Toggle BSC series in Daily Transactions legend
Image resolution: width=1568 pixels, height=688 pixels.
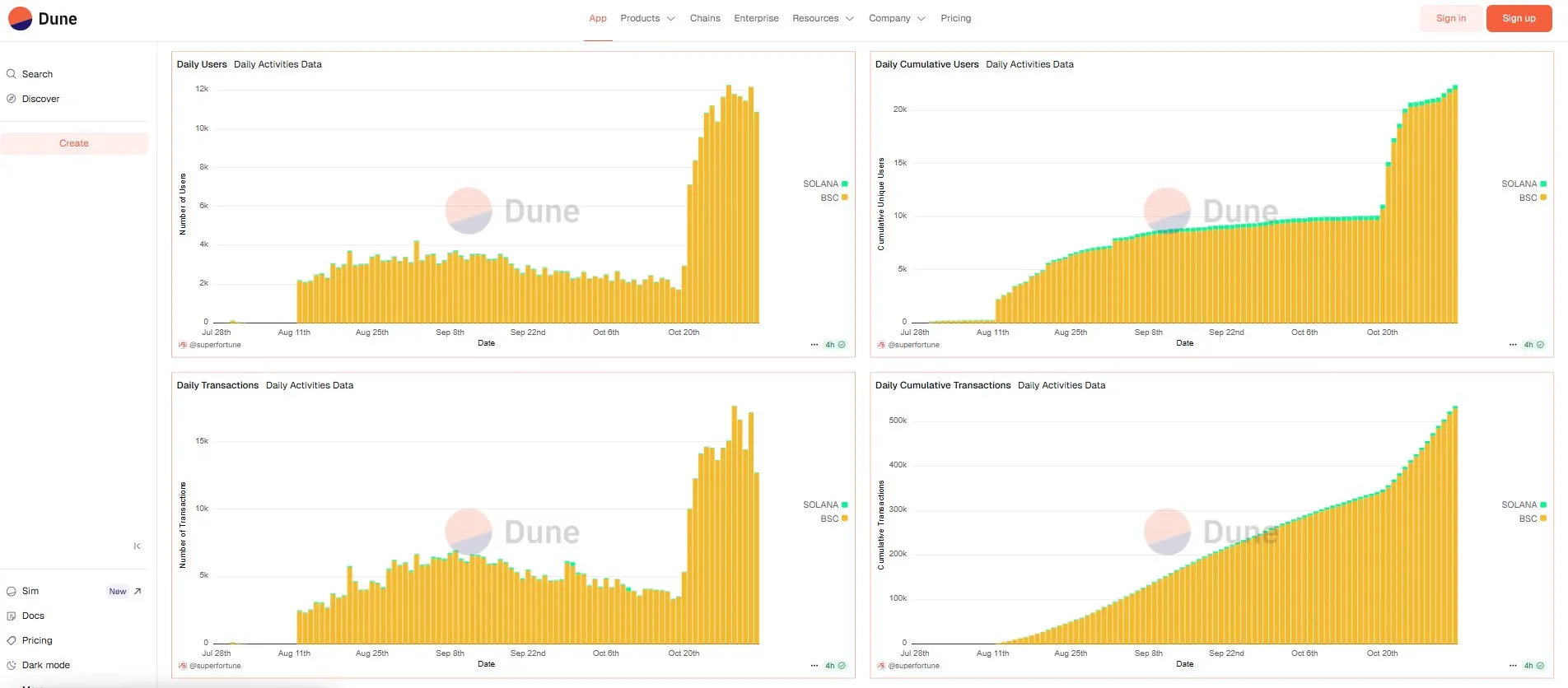[x=833, y=519]
